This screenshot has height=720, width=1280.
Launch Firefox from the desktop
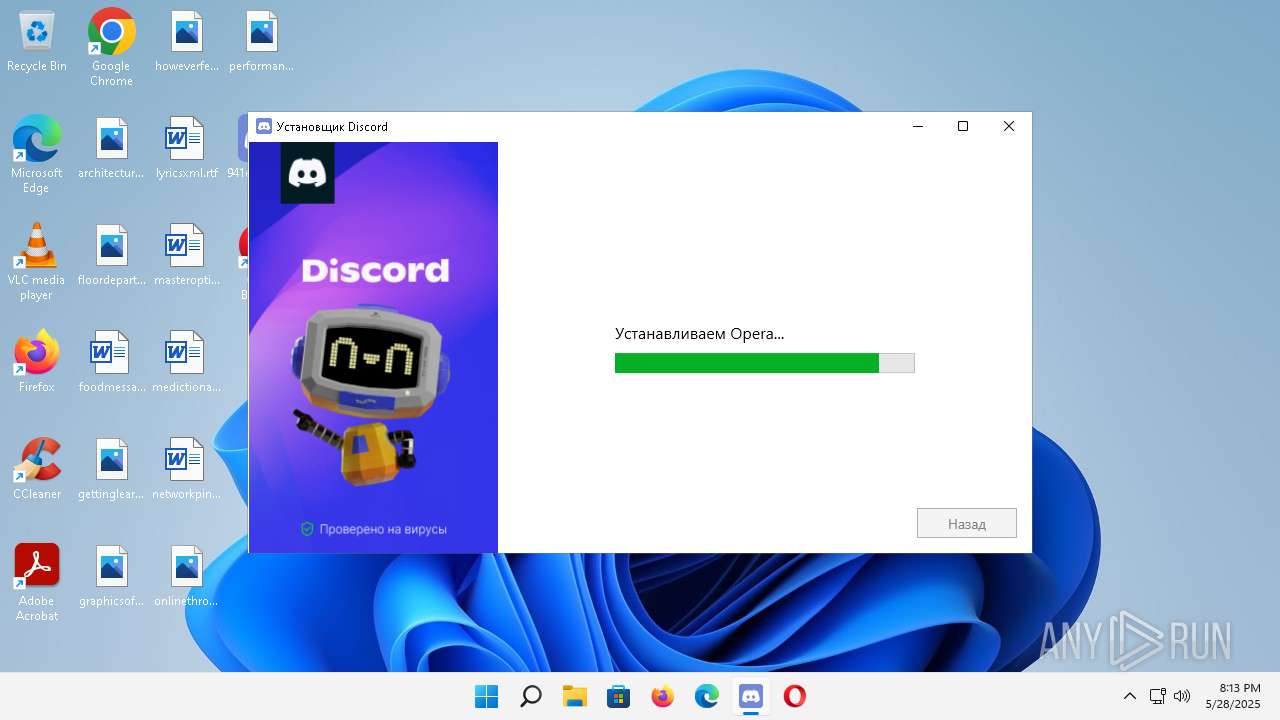[37, 362]
